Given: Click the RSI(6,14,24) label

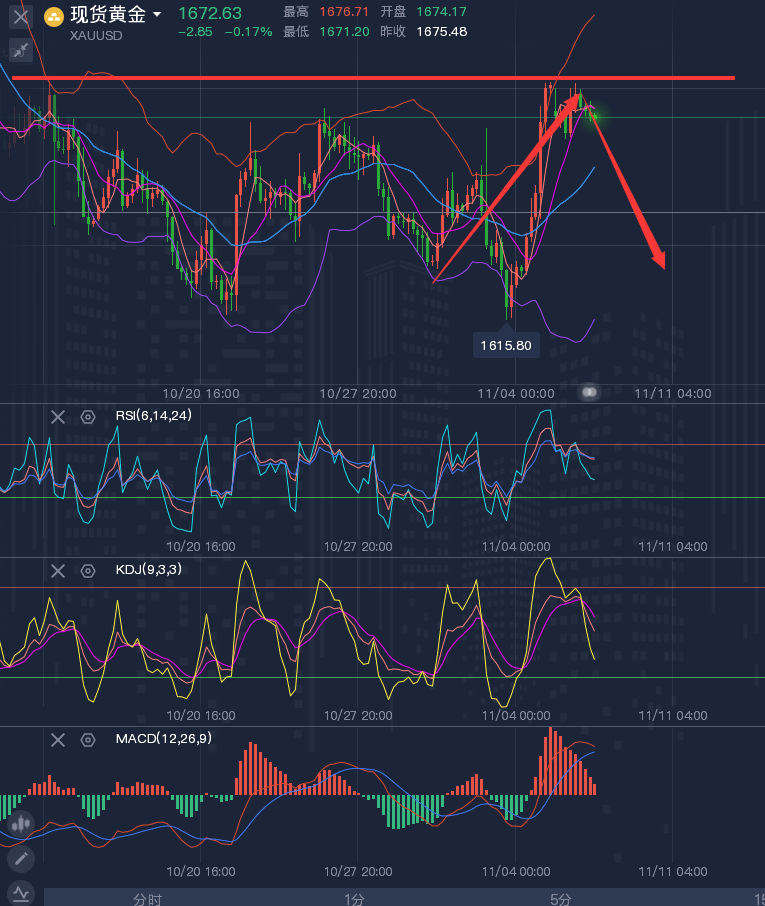Looking at the screenshot, I should pos(154,415).
